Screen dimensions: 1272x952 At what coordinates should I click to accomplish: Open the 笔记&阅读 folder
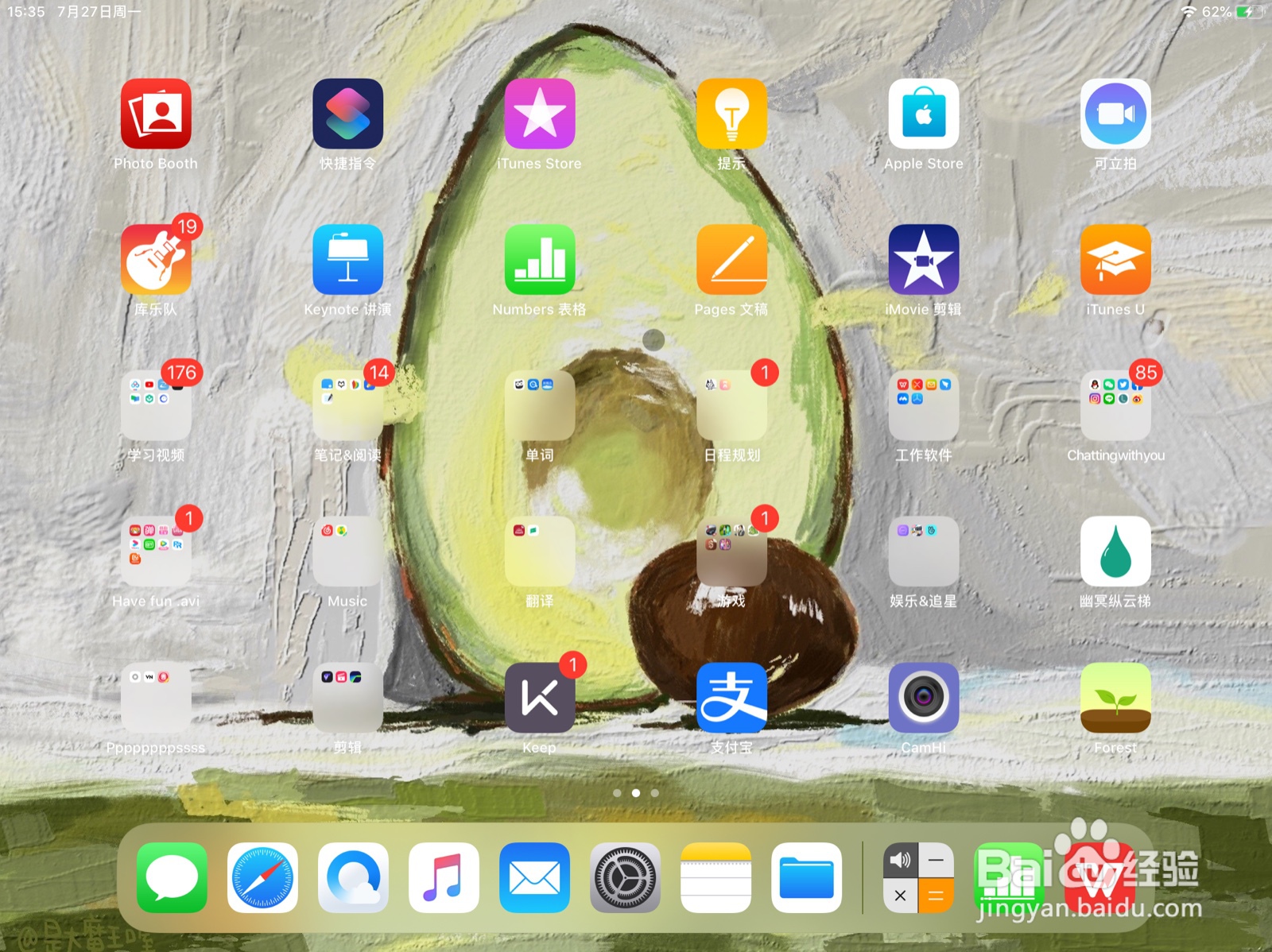tap(347, 405)
